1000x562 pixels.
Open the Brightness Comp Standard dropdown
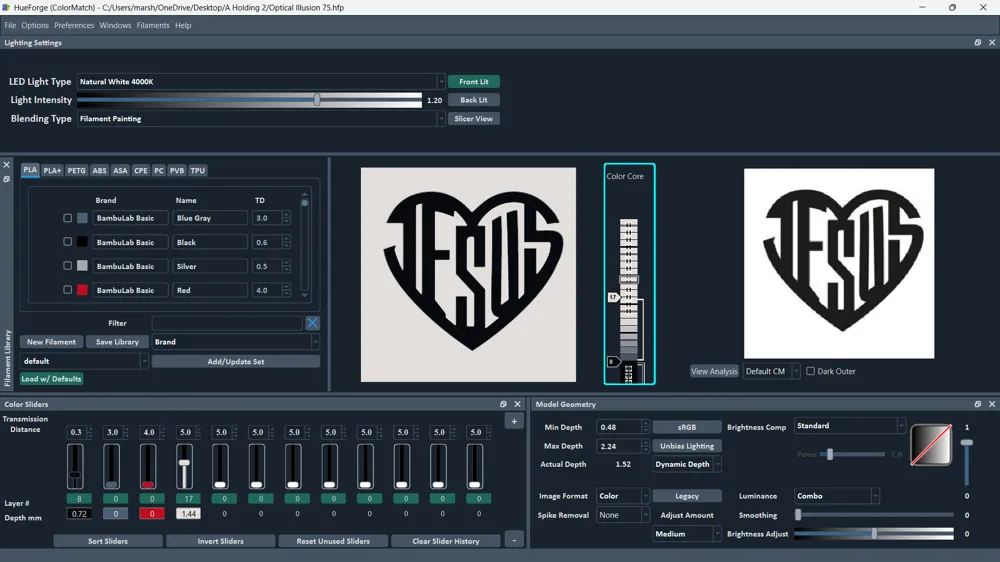tap(849, 426)
